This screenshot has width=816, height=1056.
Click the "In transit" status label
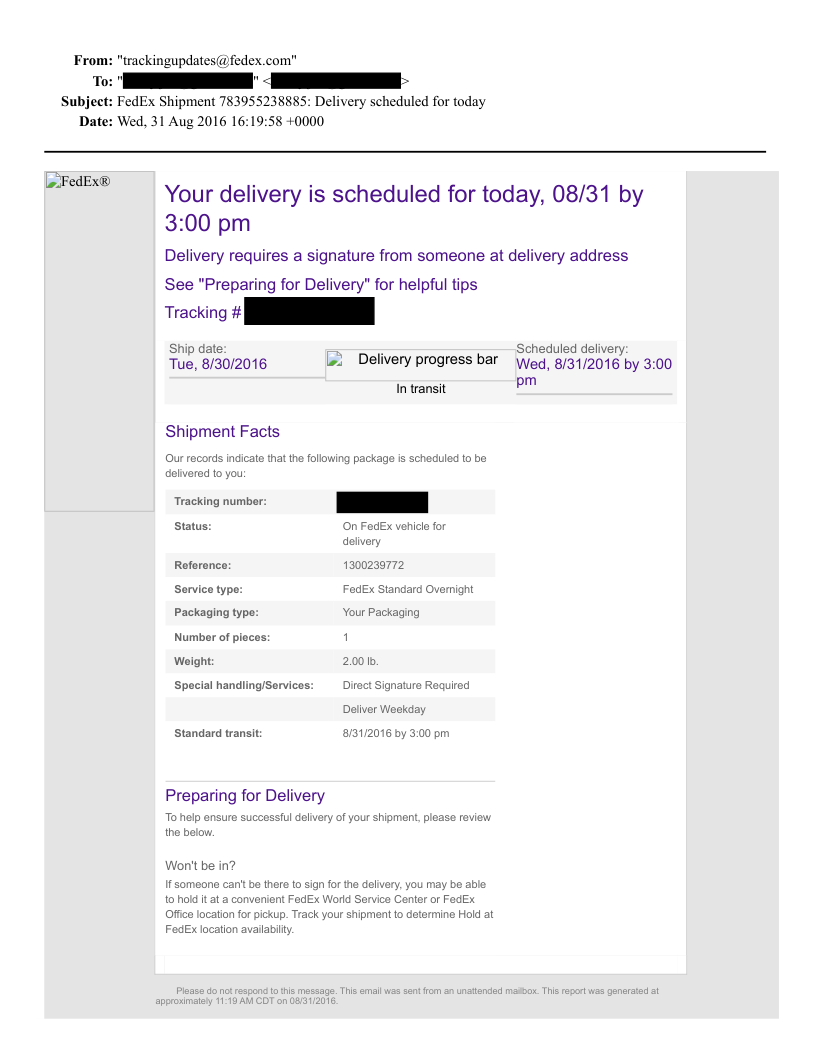click(x=421, y=389)
